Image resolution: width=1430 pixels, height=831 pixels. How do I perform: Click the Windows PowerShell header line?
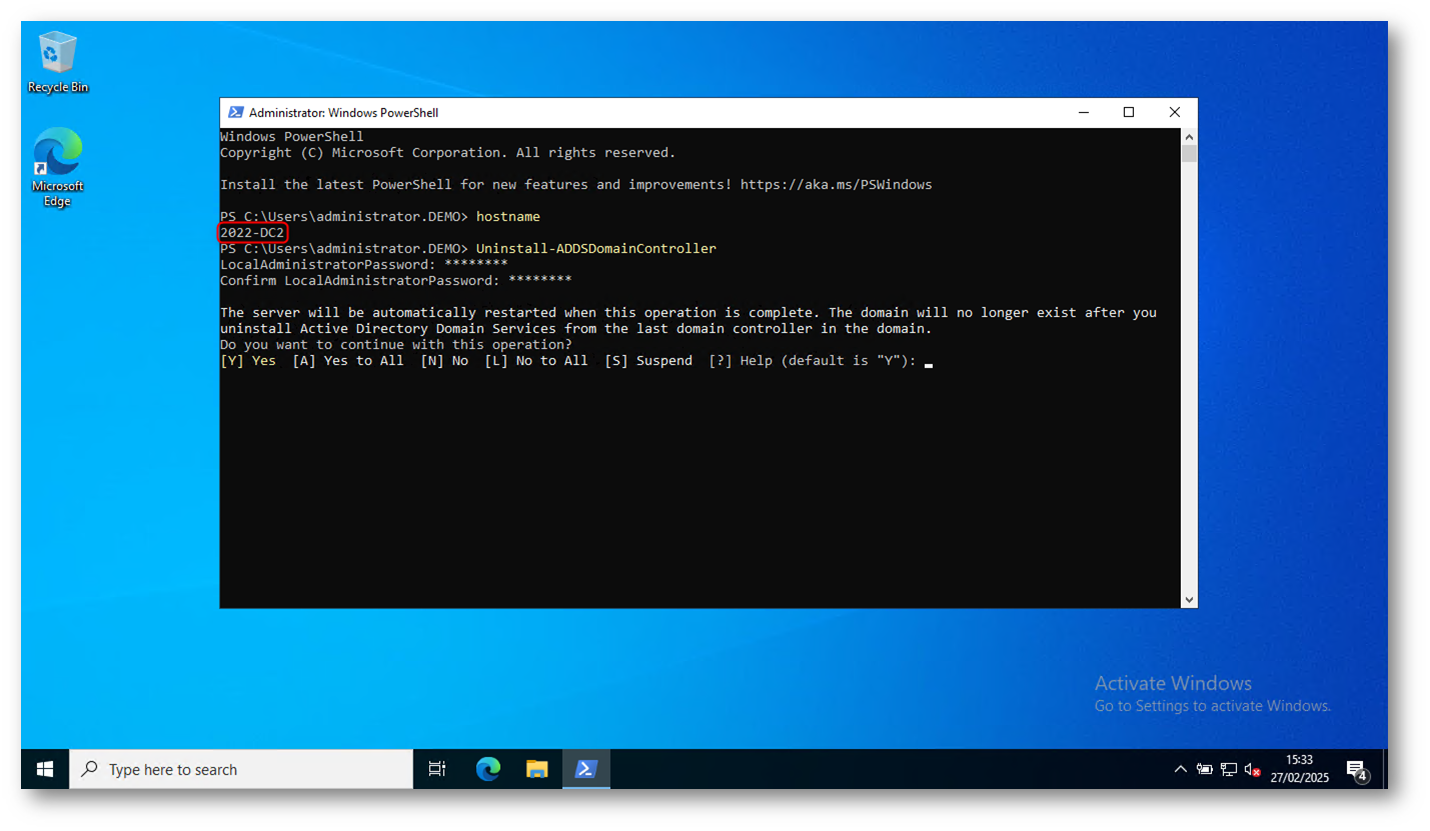[292, 137]
